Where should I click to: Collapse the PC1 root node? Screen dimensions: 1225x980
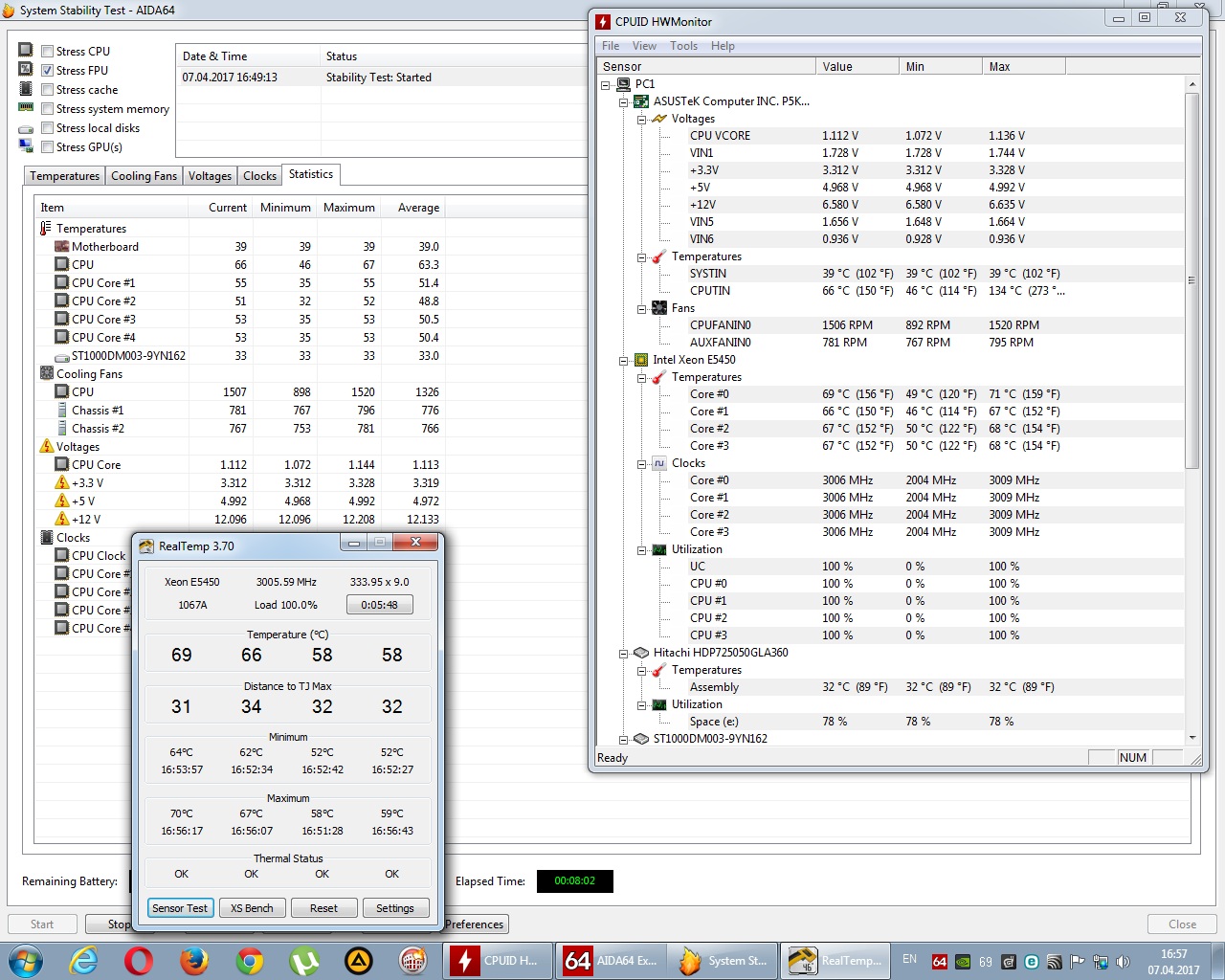coord(606,84)
